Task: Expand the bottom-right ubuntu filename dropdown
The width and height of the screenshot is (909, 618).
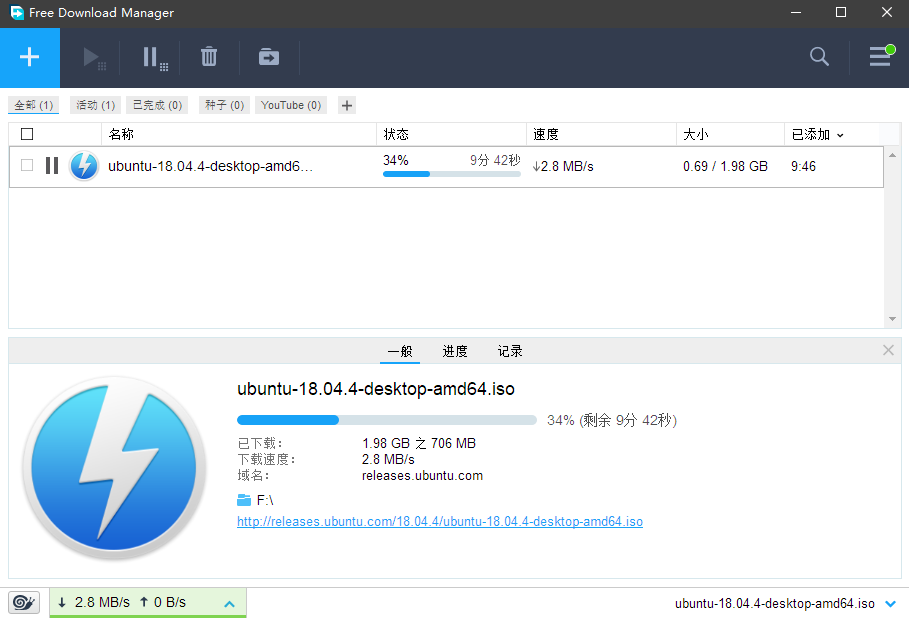Action: [890, 603]
